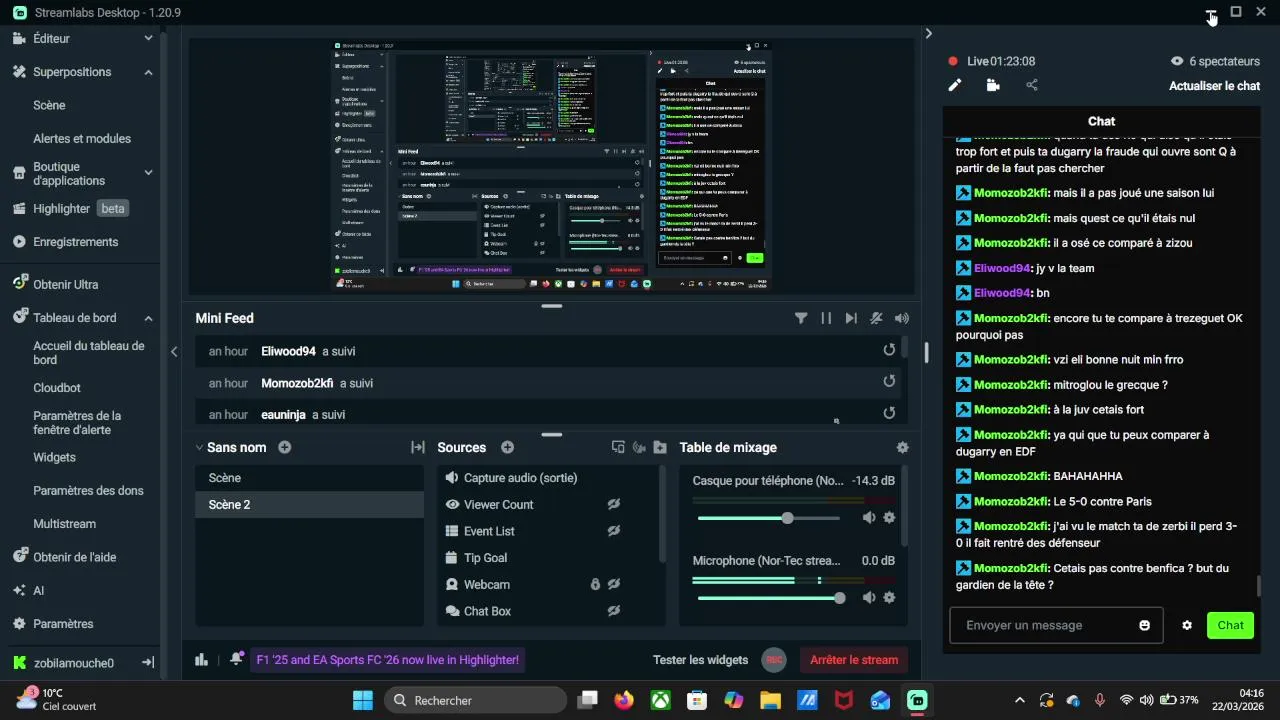Click the edit stream info pencil icon

(x=955, y=86)
